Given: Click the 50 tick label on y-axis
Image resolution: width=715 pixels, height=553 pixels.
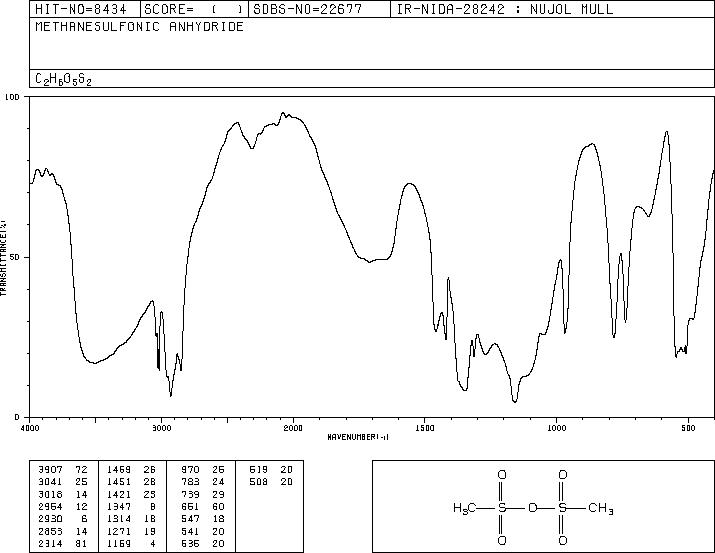Looking at the screenshot, I should click(x=15, y=257).
